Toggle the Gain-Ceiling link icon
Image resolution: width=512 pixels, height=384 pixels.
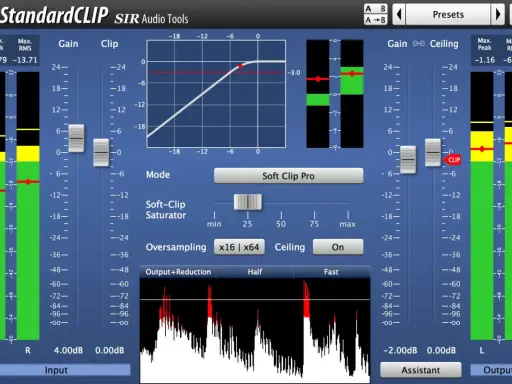point(419,43)
